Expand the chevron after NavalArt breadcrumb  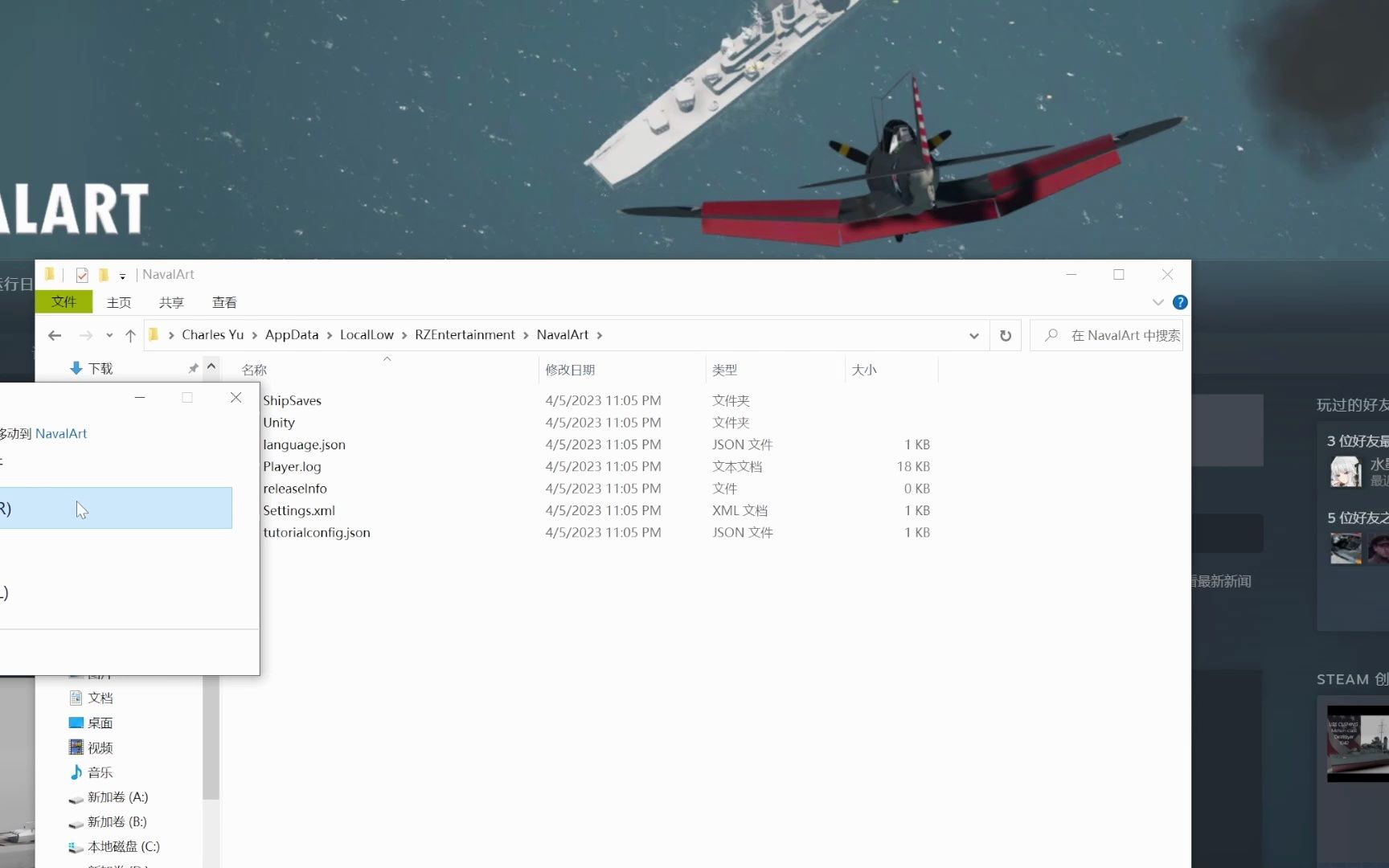pyautogui.click(x=600, y=335)
